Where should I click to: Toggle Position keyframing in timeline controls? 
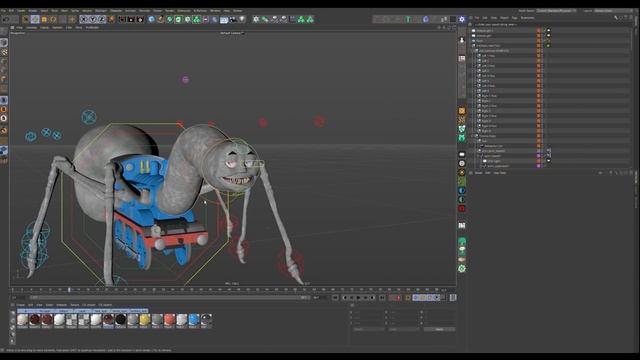point(415,298)
